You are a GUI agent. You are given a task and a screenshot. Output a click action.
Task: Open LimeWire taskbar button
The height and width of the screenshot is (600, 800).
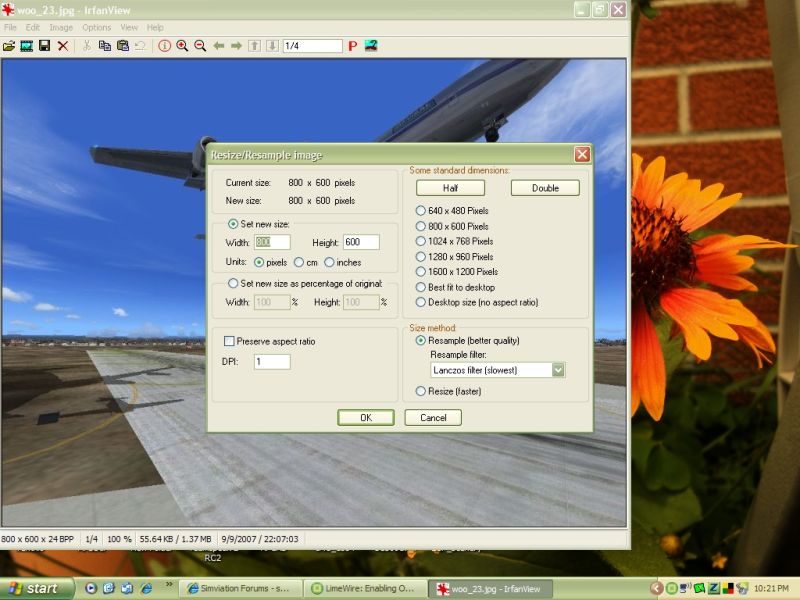tap(365, 588)
